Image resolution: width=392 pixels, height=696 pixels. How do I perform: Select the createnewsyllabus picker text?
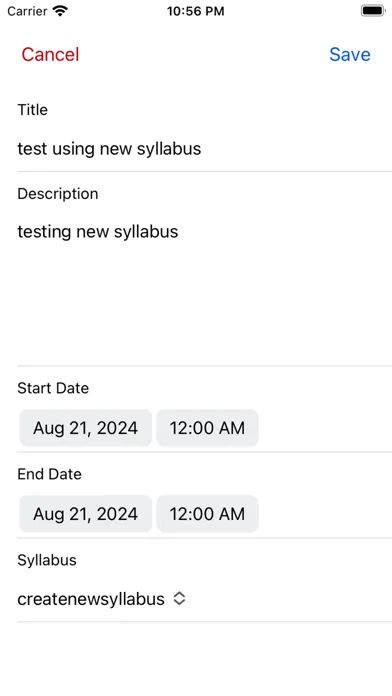pyautogui.click(x=91, y=599)
